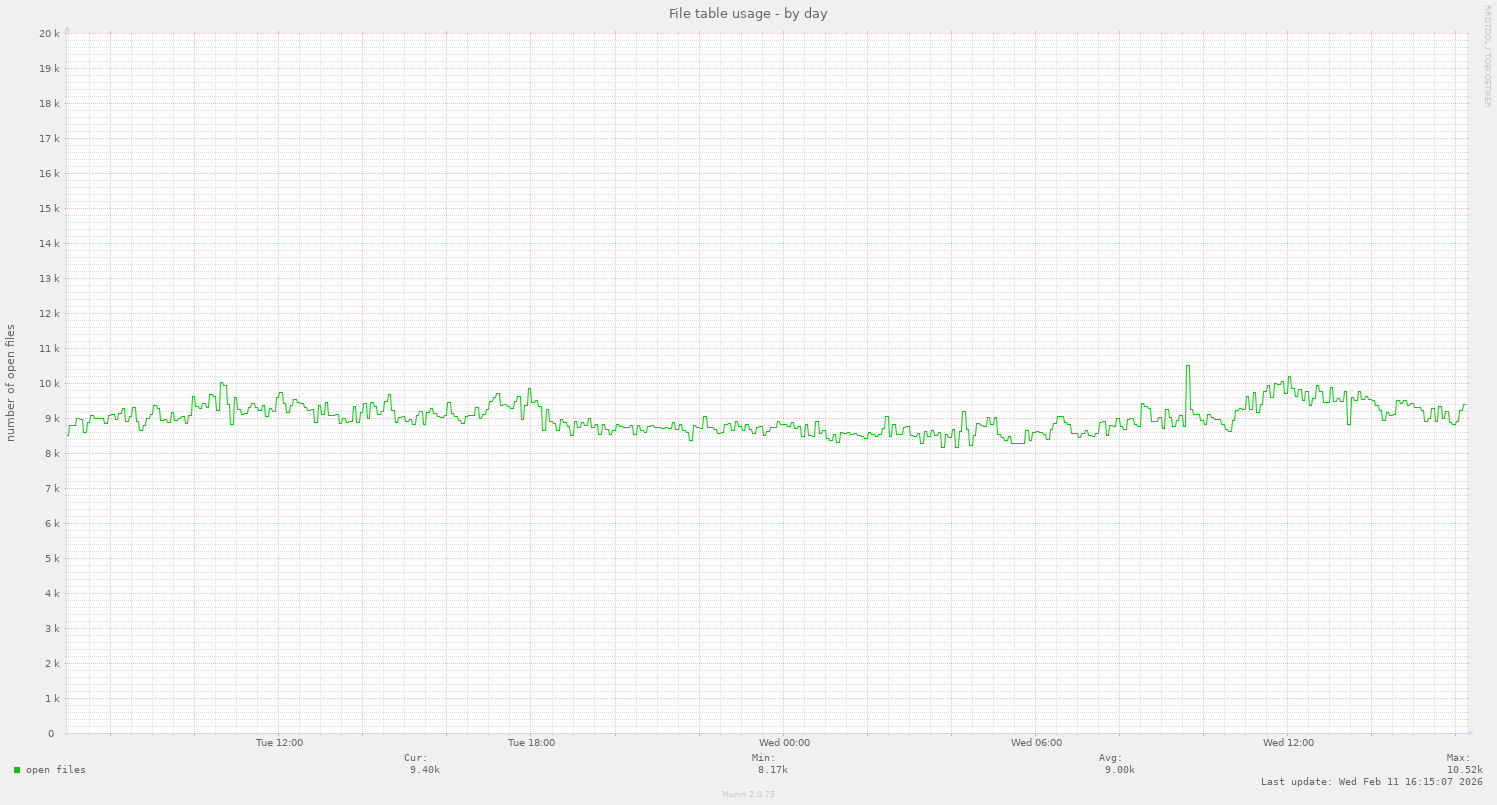Click the Tue 18:00 timestamp label
This screenshot has height=805, width=1497.
(533, 742)
